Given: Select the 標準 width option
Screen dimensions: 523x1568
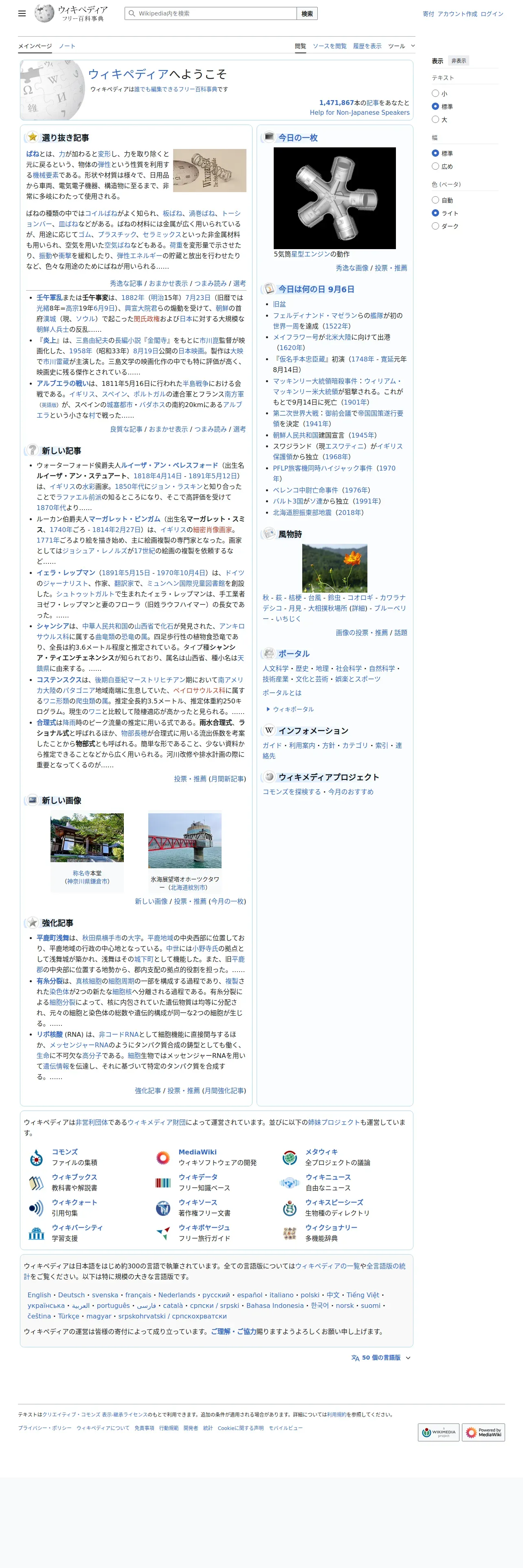Looking at the screenshot, I should click(x=435, y=153).
